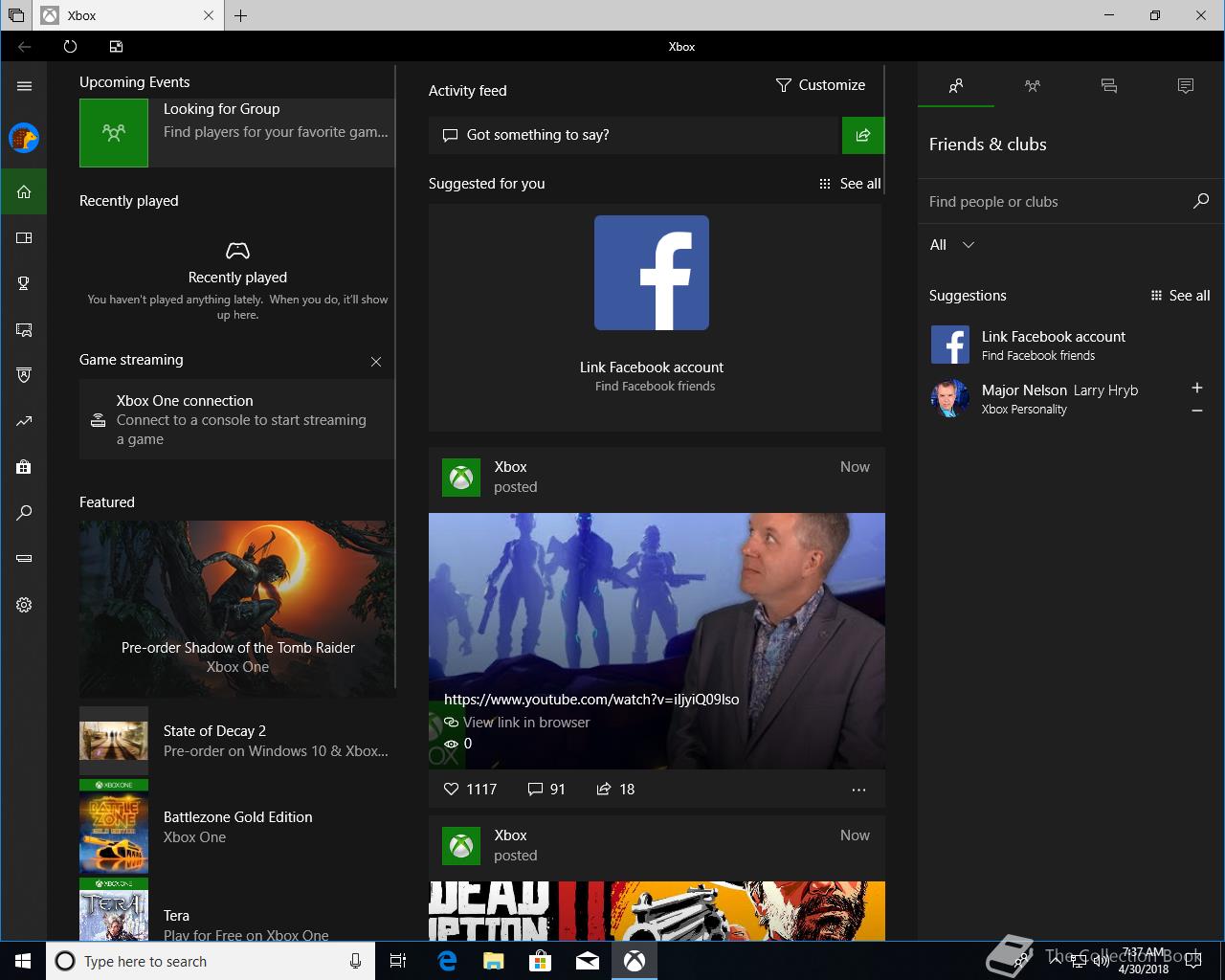Go to Home in the sidebar
Image resolution: width=1225 pixels, height=980 pixels.
click(24, 191)
